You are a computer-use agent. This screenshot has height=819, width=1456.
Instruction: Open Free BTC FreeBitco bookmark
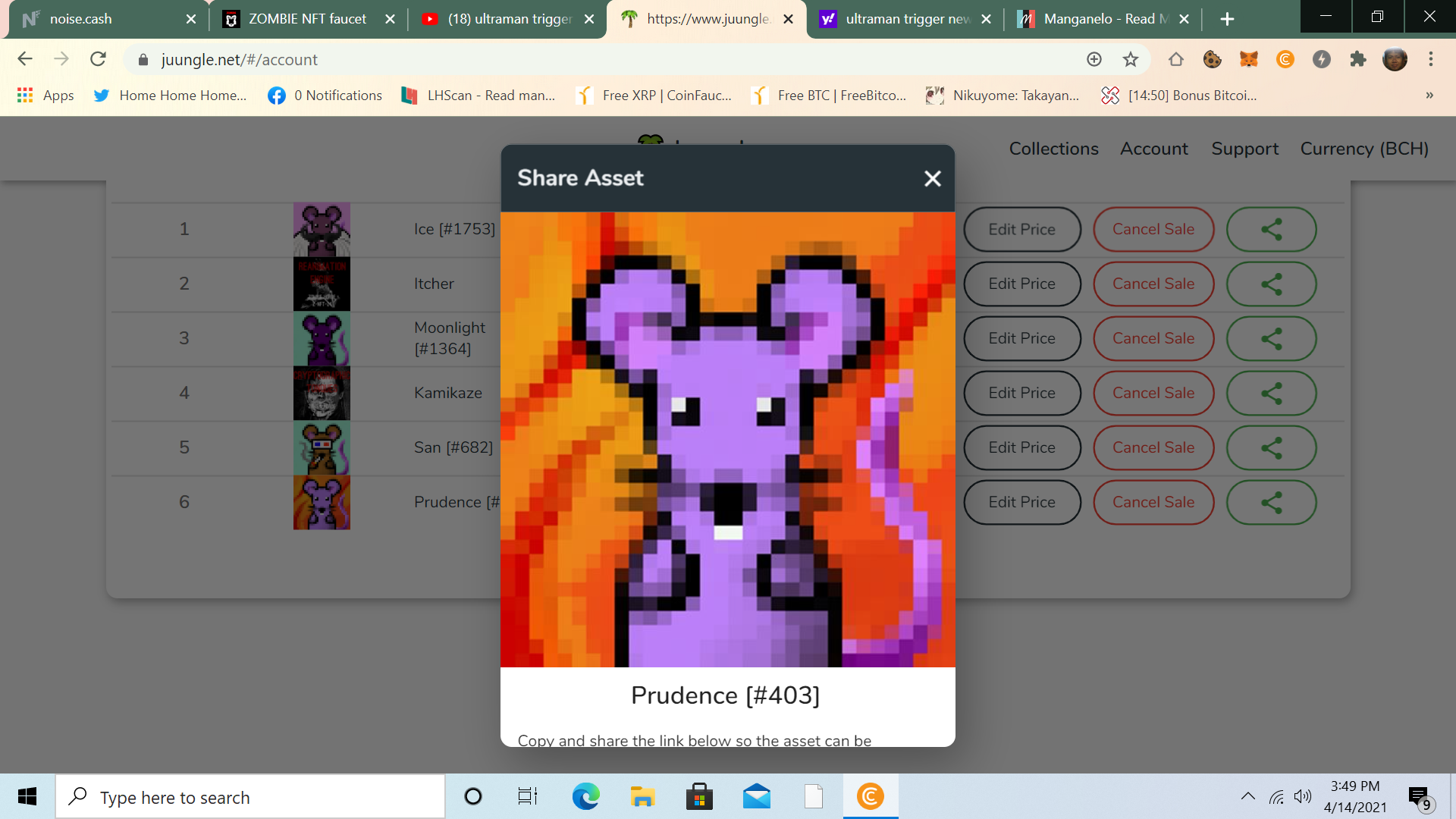point(828,96)
